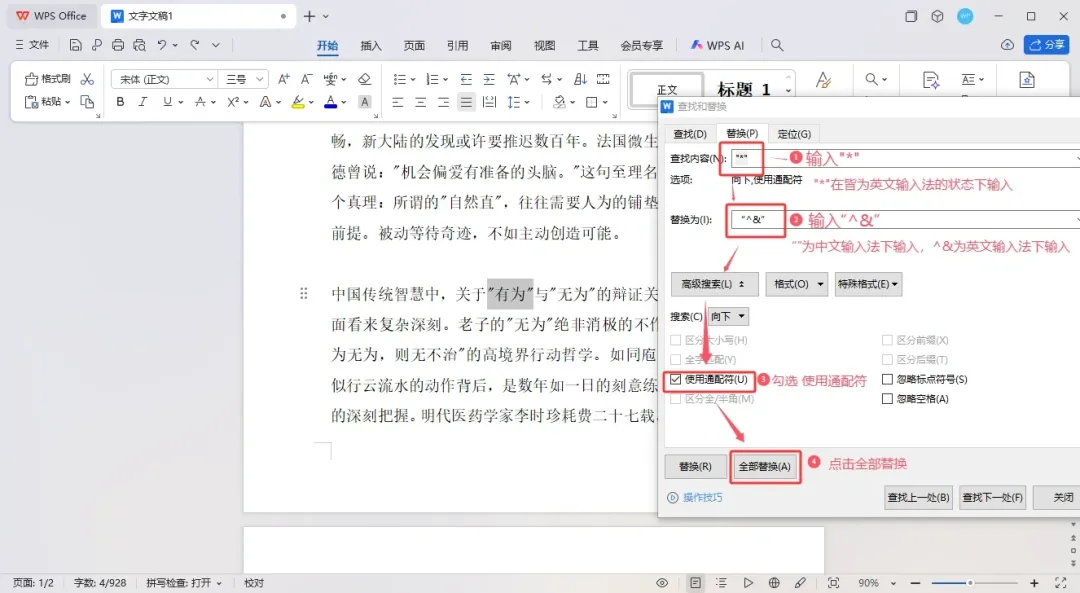Click the save document icon
The image size is (1080, 593).
click(75, 45)
